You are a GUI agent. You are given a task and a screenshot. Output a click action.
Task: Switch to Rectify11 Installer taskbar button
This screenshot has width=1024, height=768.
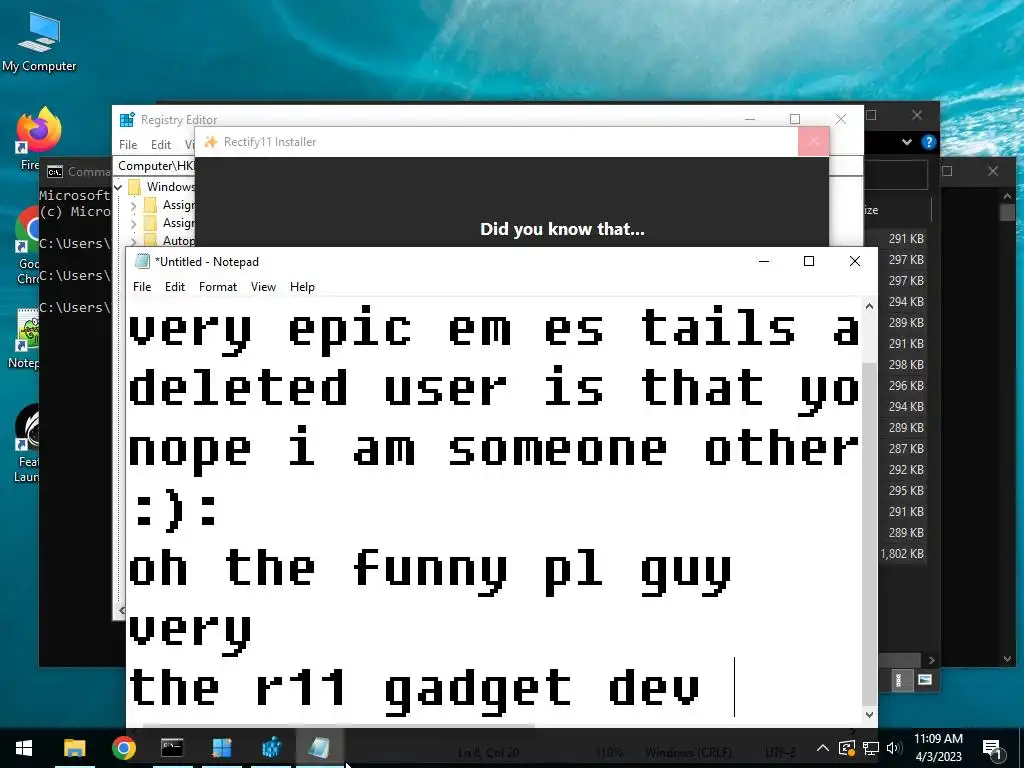(x=221, y=748)
